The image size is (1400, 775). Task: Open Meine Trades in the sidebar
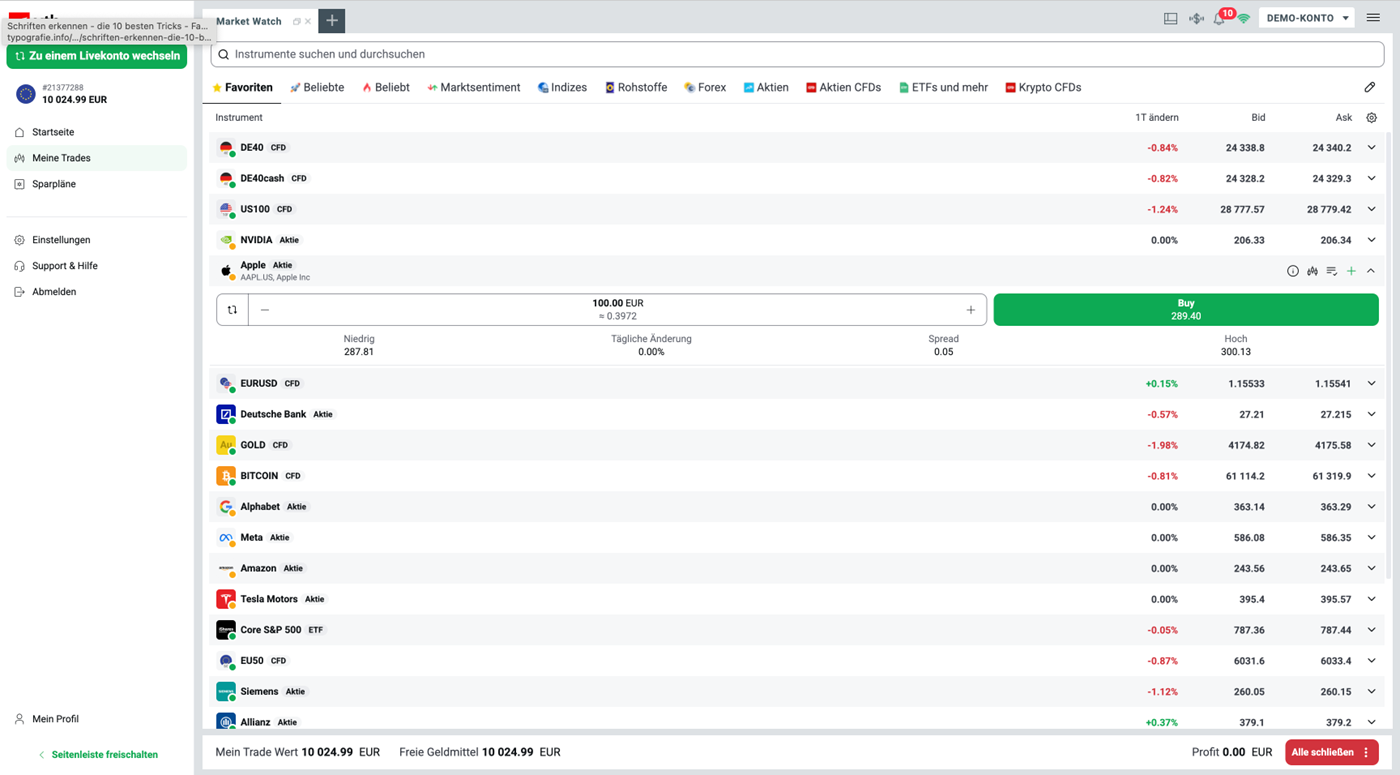coord(96,158)
